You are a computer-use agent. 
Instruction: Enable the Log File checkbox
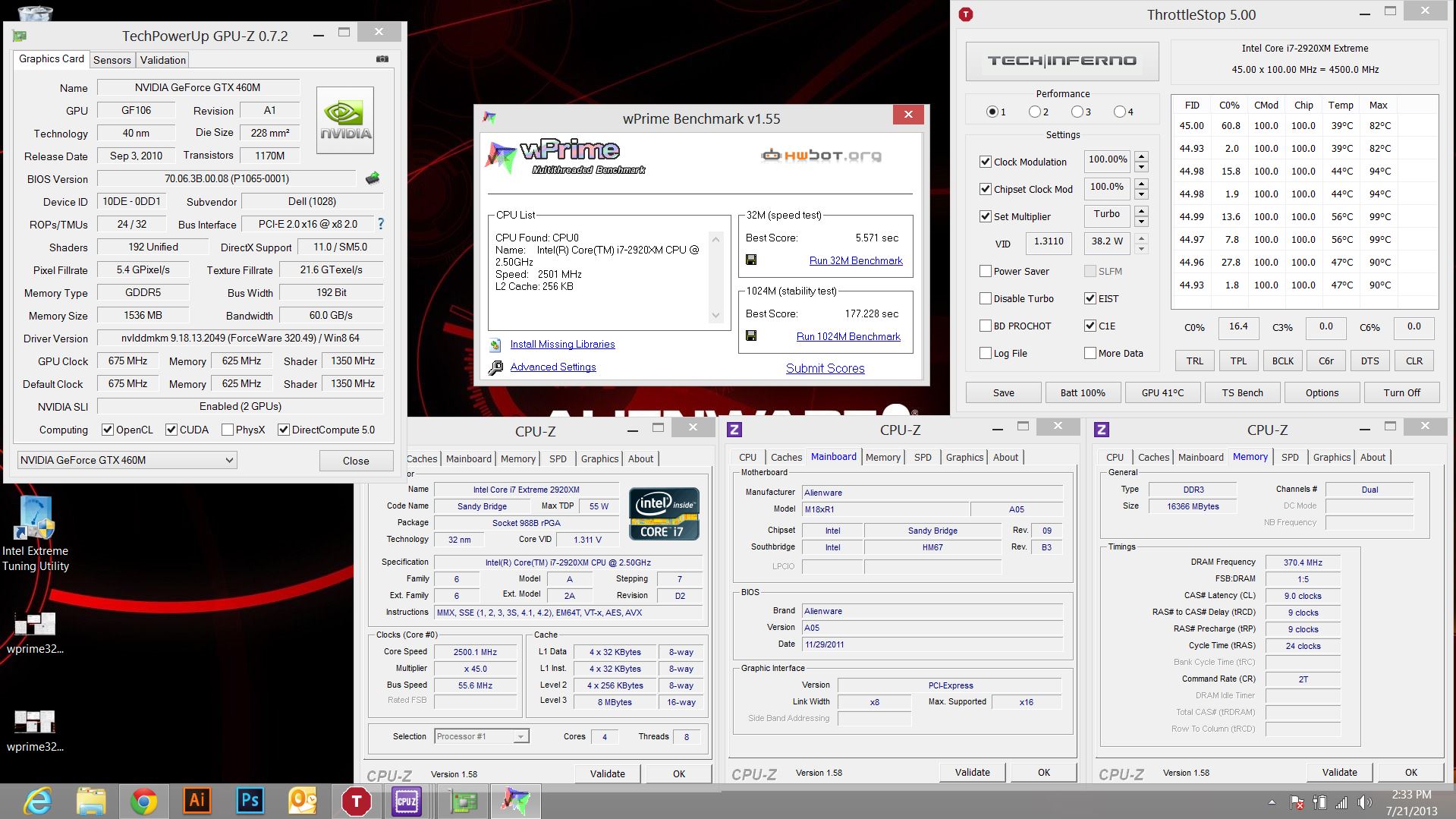(986, 353)
